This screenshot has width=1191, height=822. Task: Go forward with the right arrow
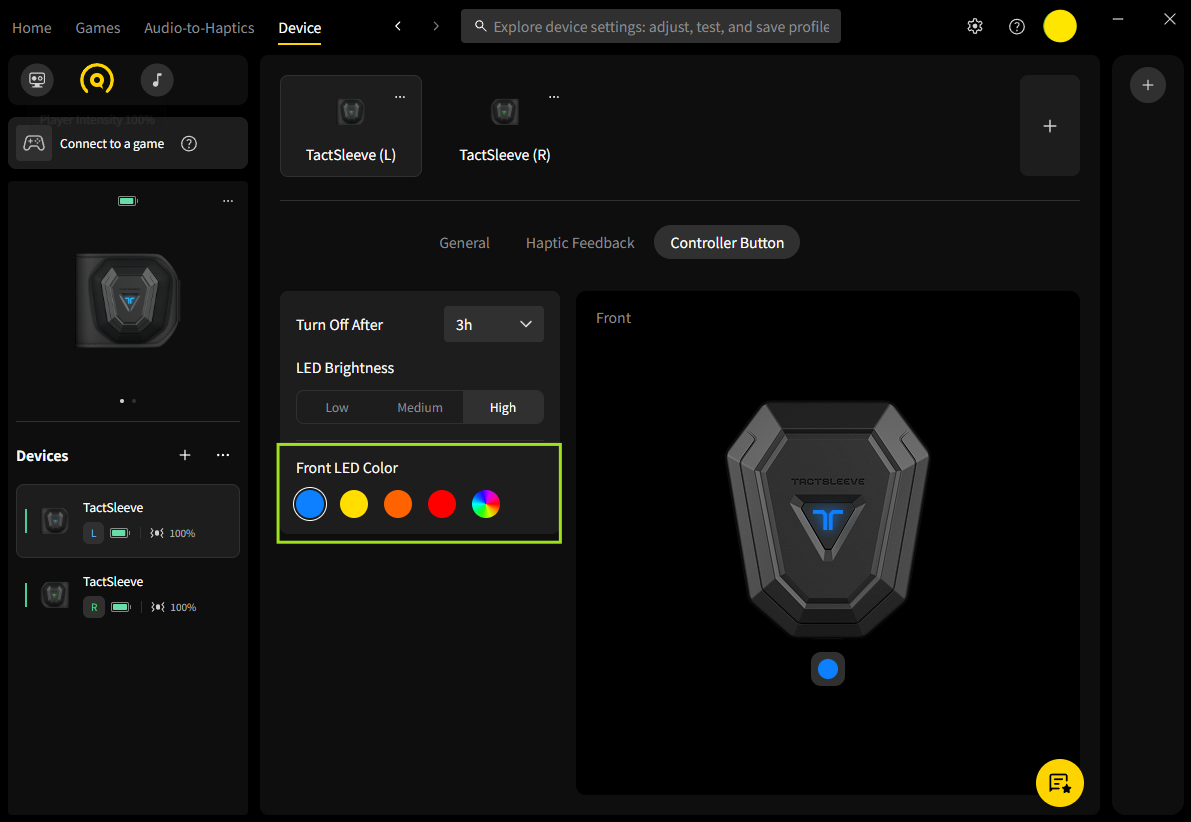point(436,27)
